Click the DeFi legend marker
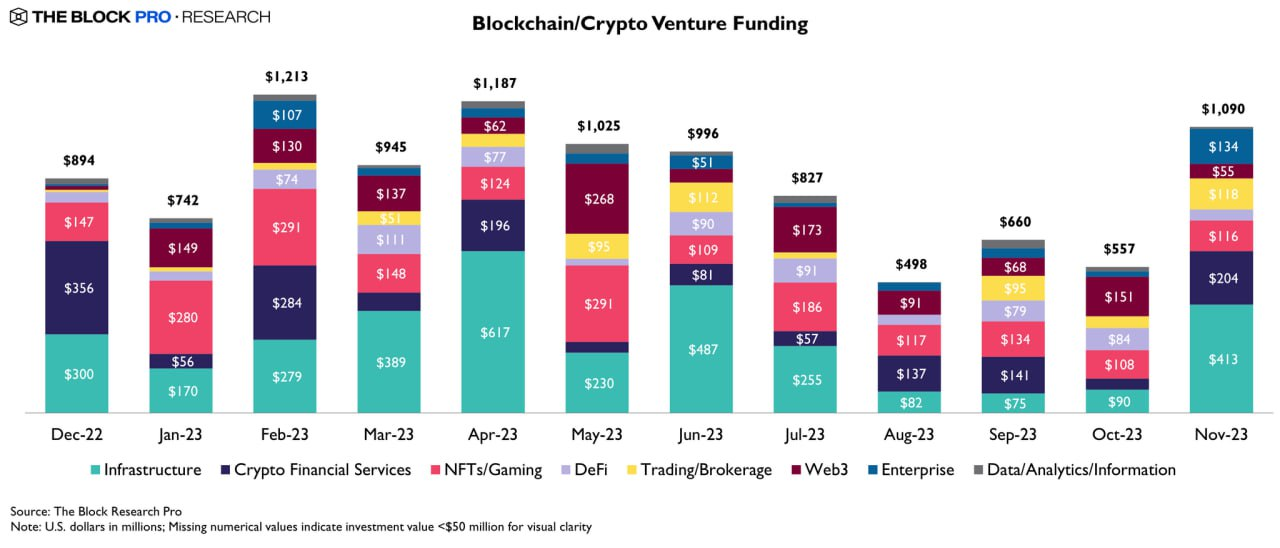Image resolution: width=1280 pixels, height=548 pixels. (566, 470)
